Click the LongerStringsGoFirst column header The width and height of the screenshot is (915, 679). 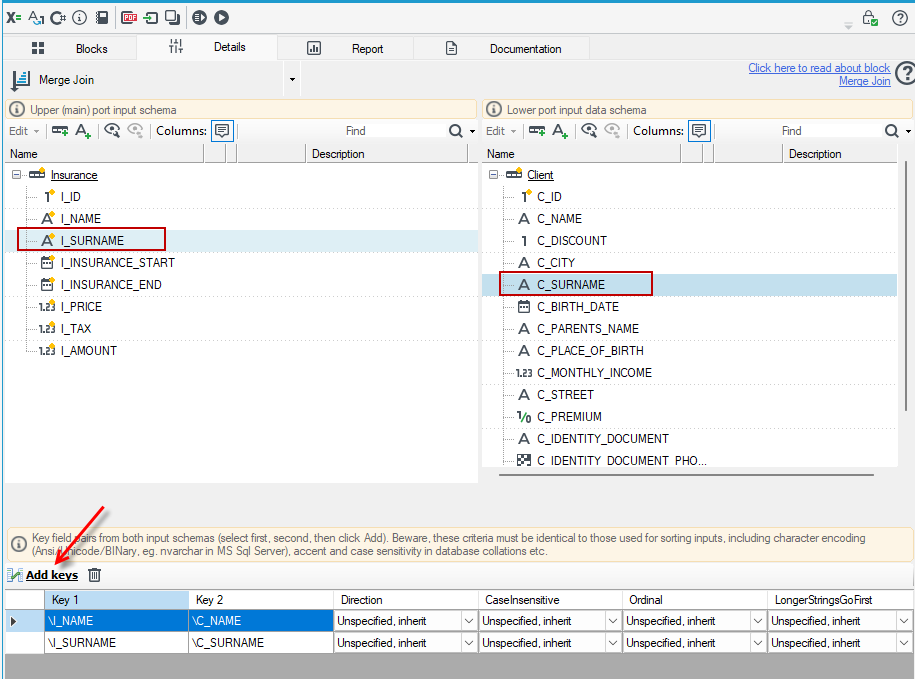(840, 600)
